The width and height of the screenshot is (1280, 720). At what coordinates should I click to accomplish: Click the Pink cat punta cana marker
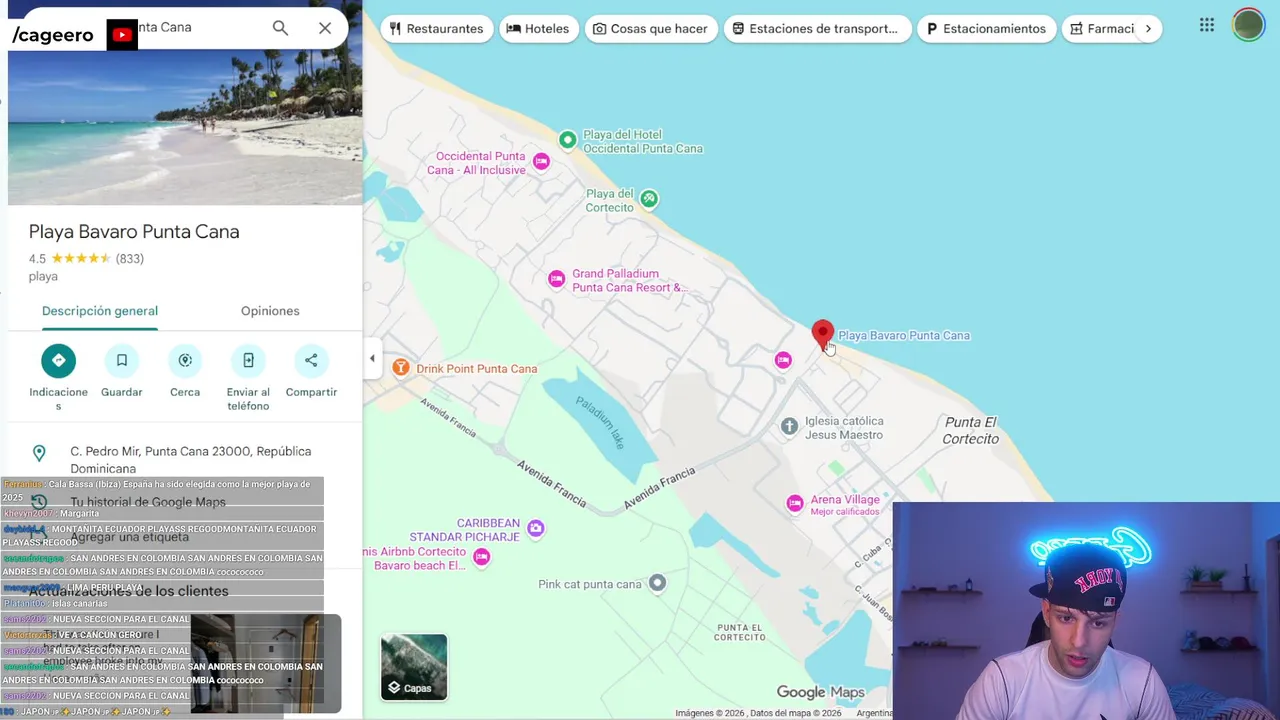(657, 583)
